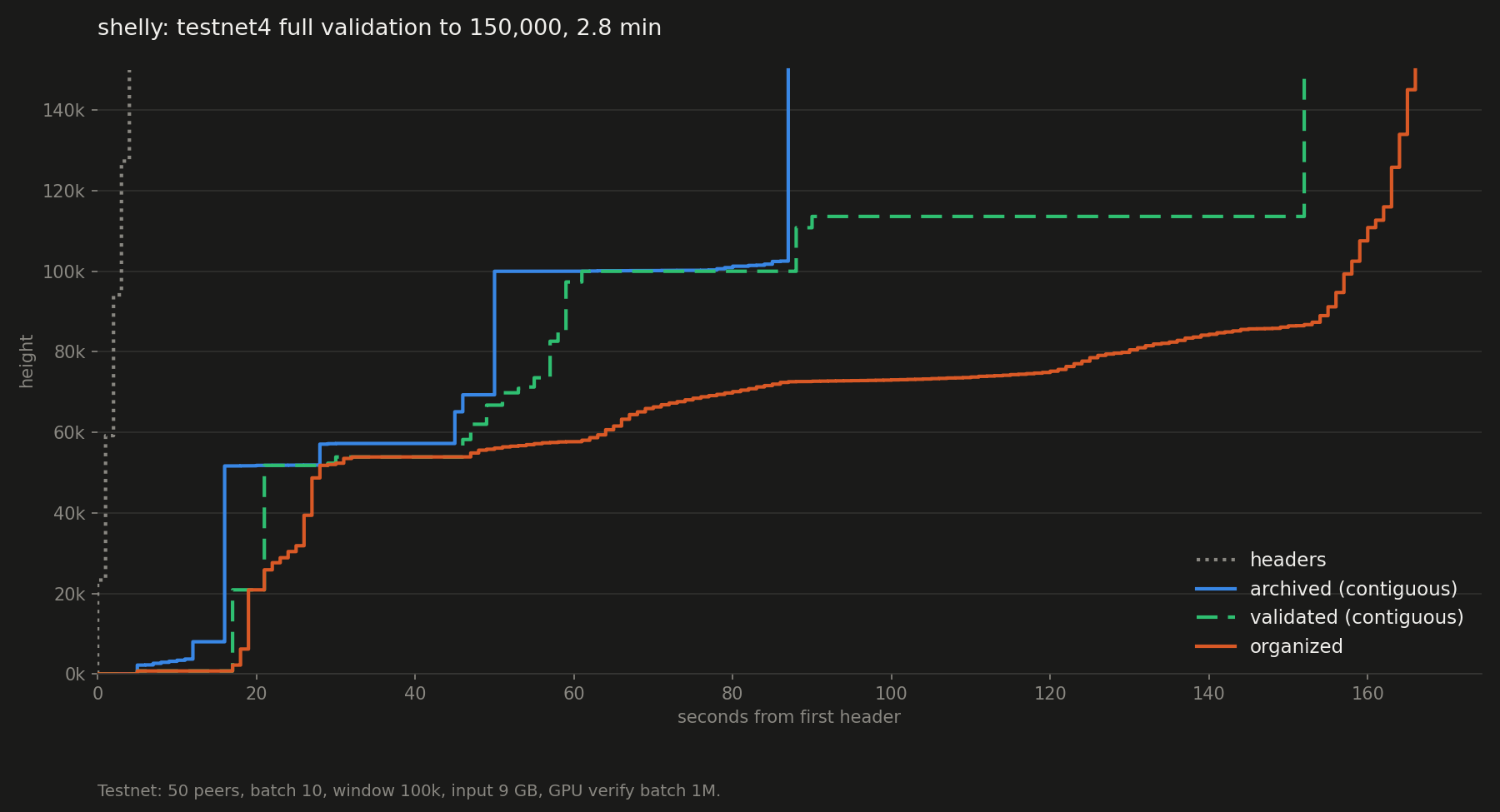The image size is (1500, 812).
Task: Click the green dashed validated legend swatch
Action: click(x=1216, y=618)
